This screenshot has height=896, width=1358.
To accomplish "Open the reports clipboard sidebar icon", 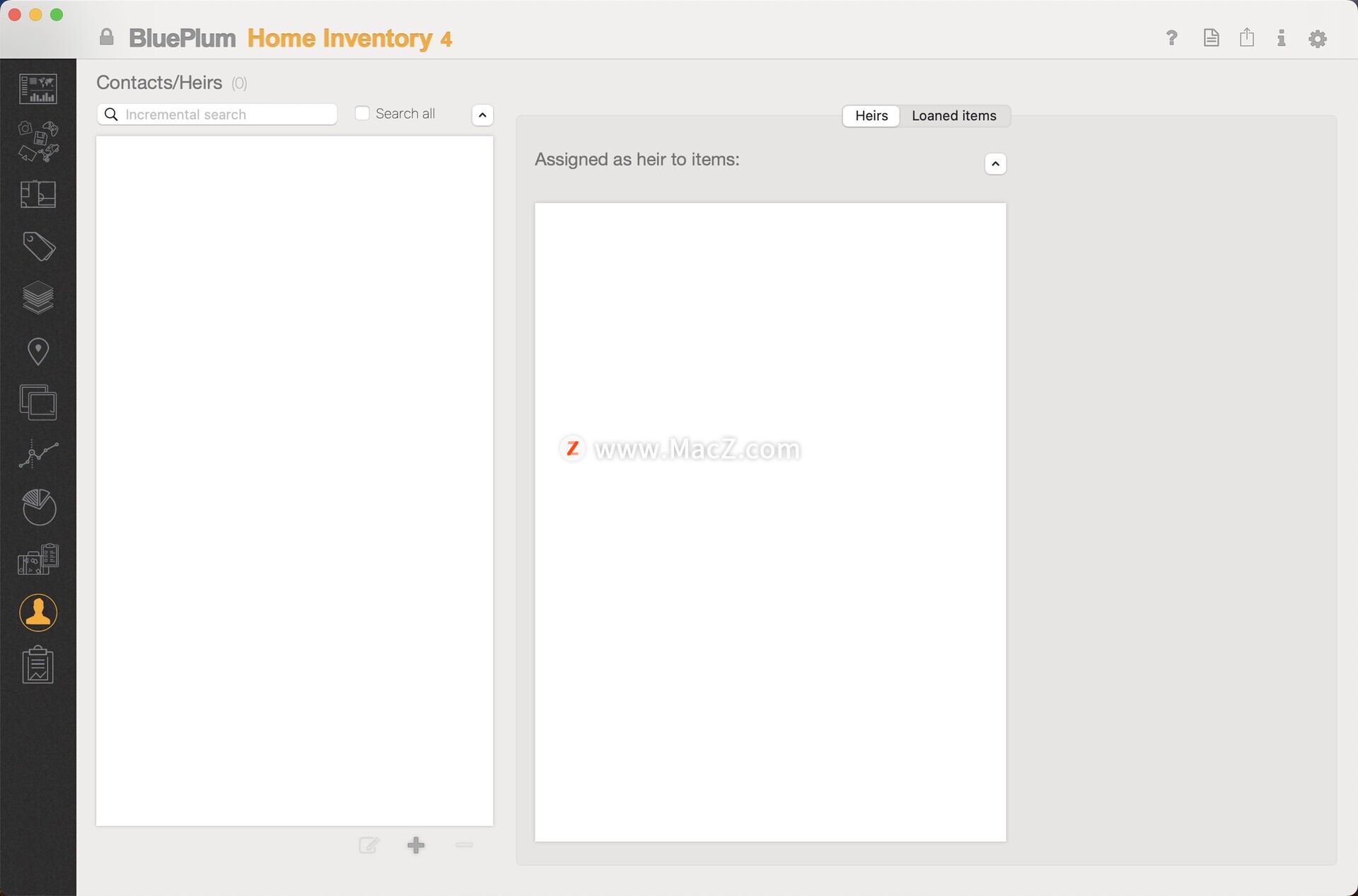I will [38, 665].
